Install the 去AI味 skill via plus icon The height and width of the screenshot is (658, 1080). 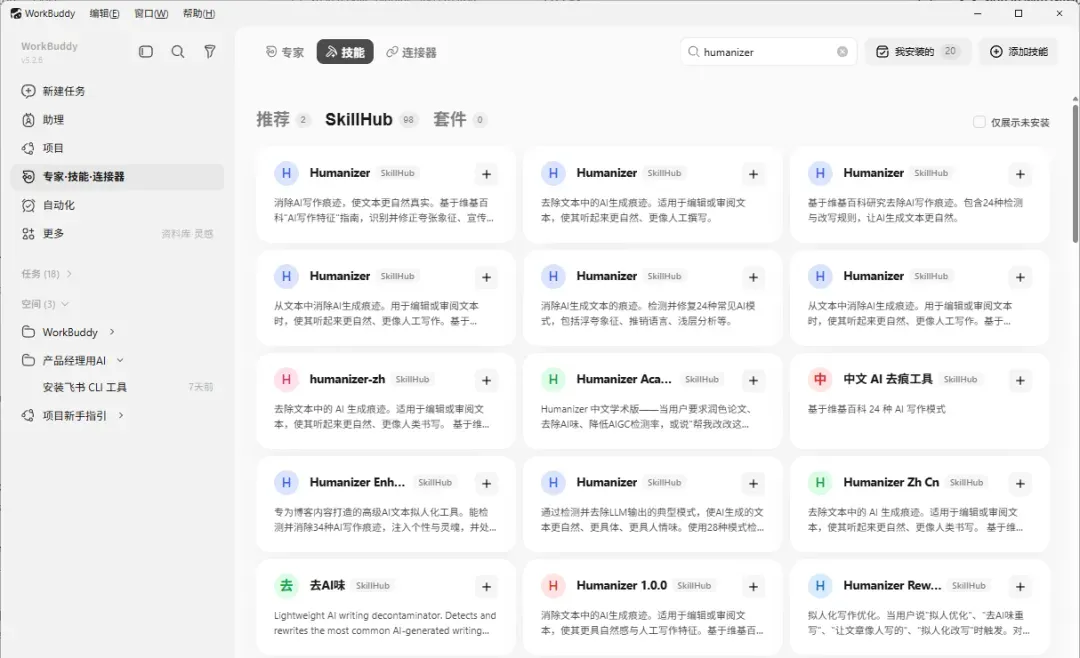coord(486,587)
